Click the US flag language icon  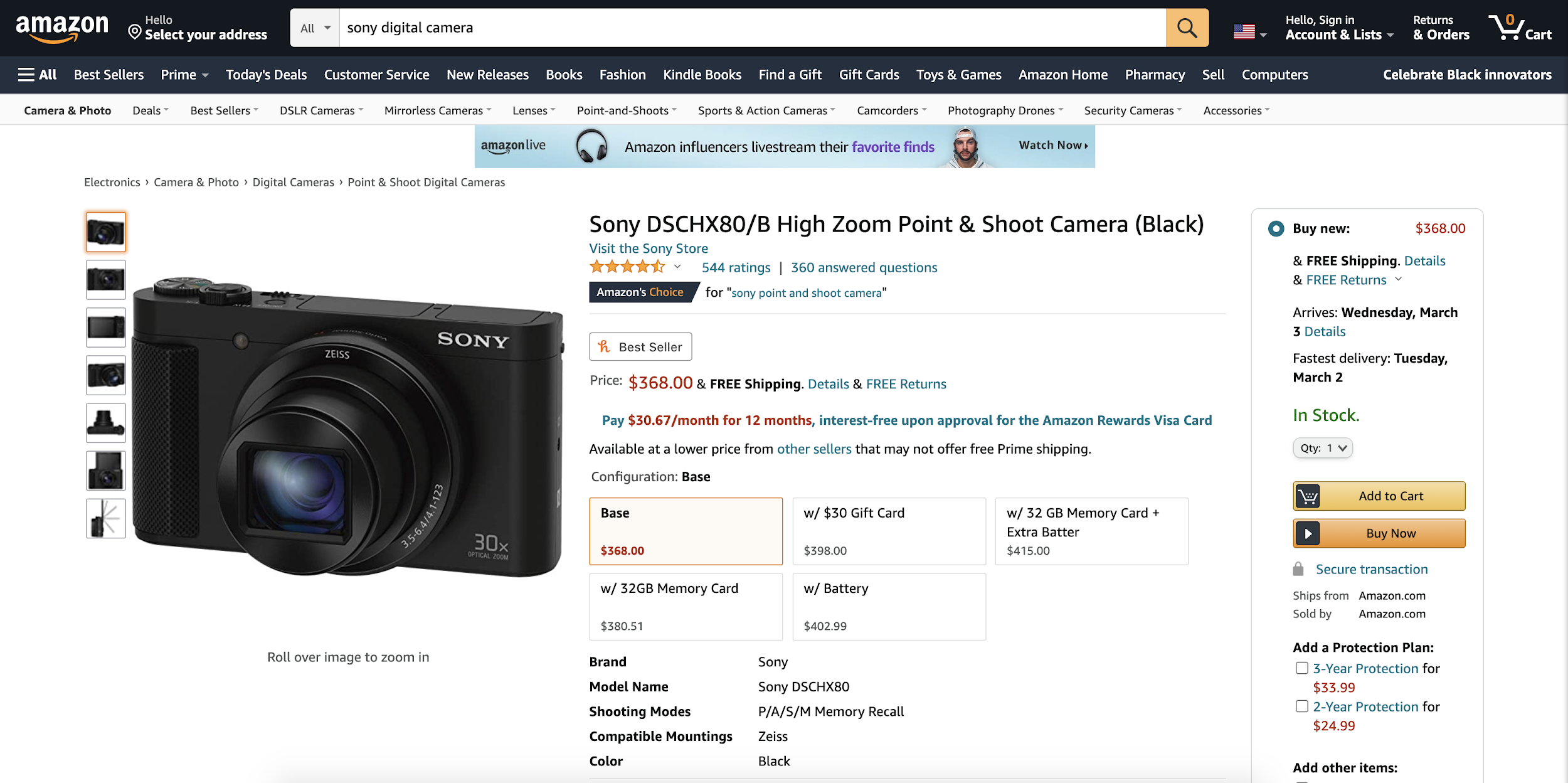coord(1244,31)
